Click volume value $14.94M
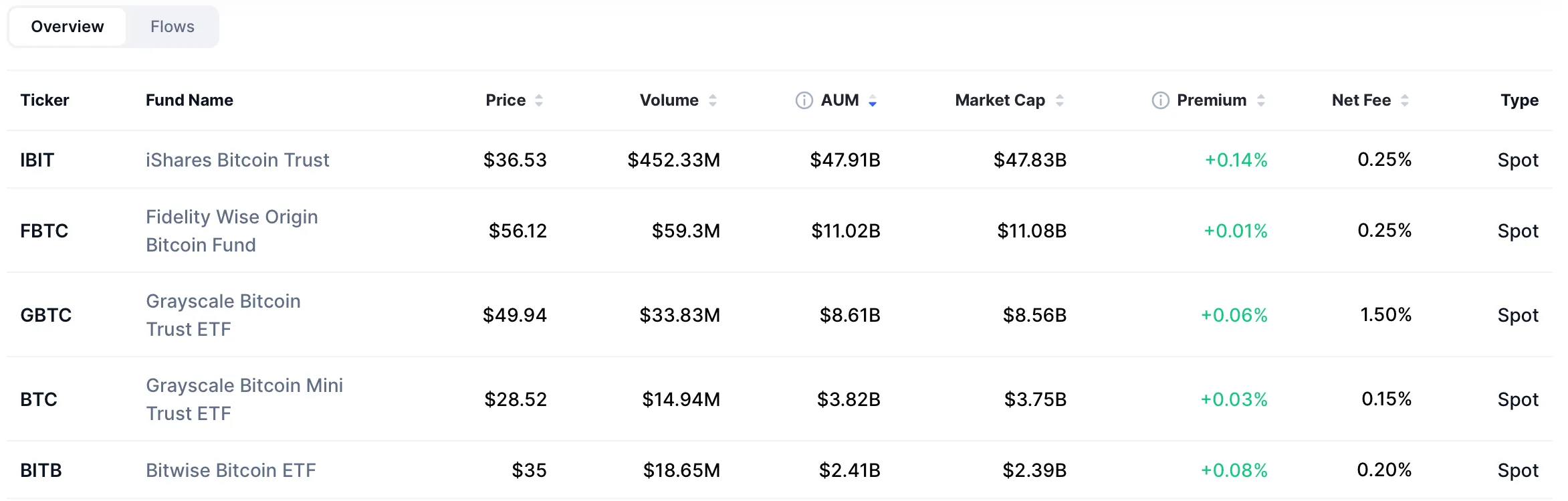 click(x=681, y=399)
